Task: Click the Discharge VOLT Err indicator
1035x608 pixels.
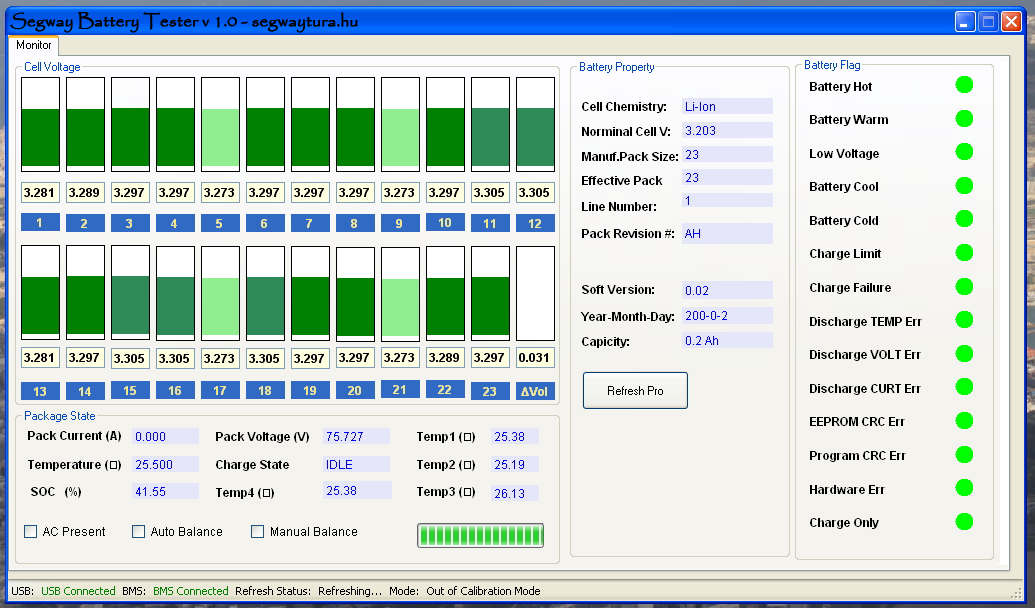Action: click(x=964, y=354)
